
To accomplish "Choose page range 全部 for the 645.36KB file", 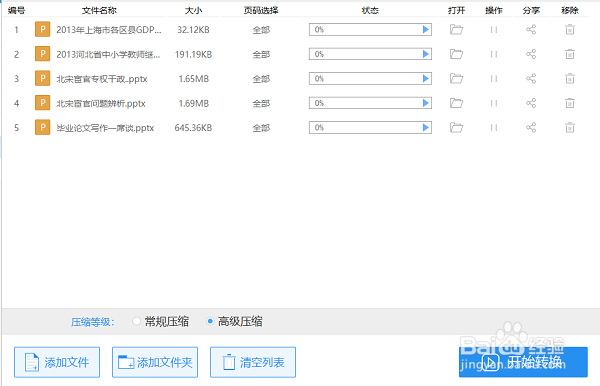I will click(261, 128).
